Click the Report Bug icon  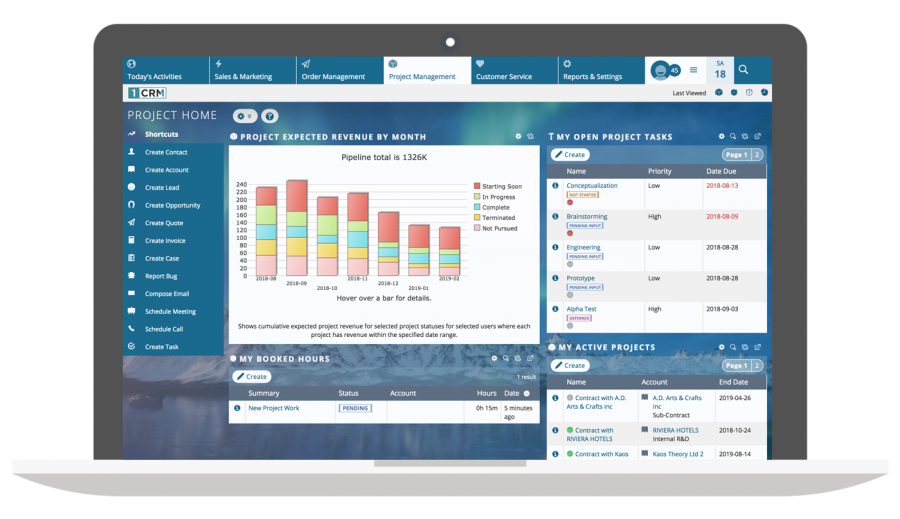click(131, 276)
